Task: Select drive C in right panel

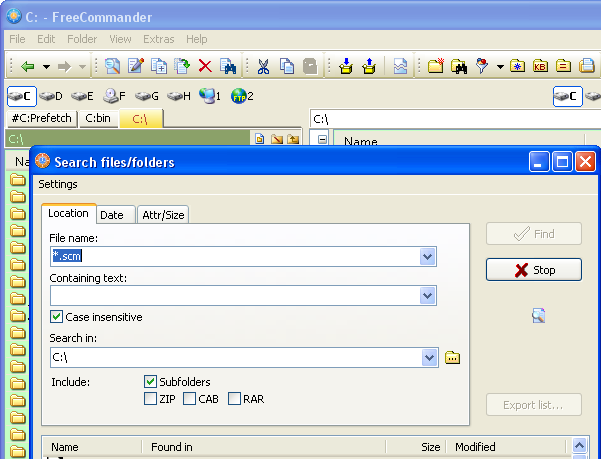Action: click(568, 96)
